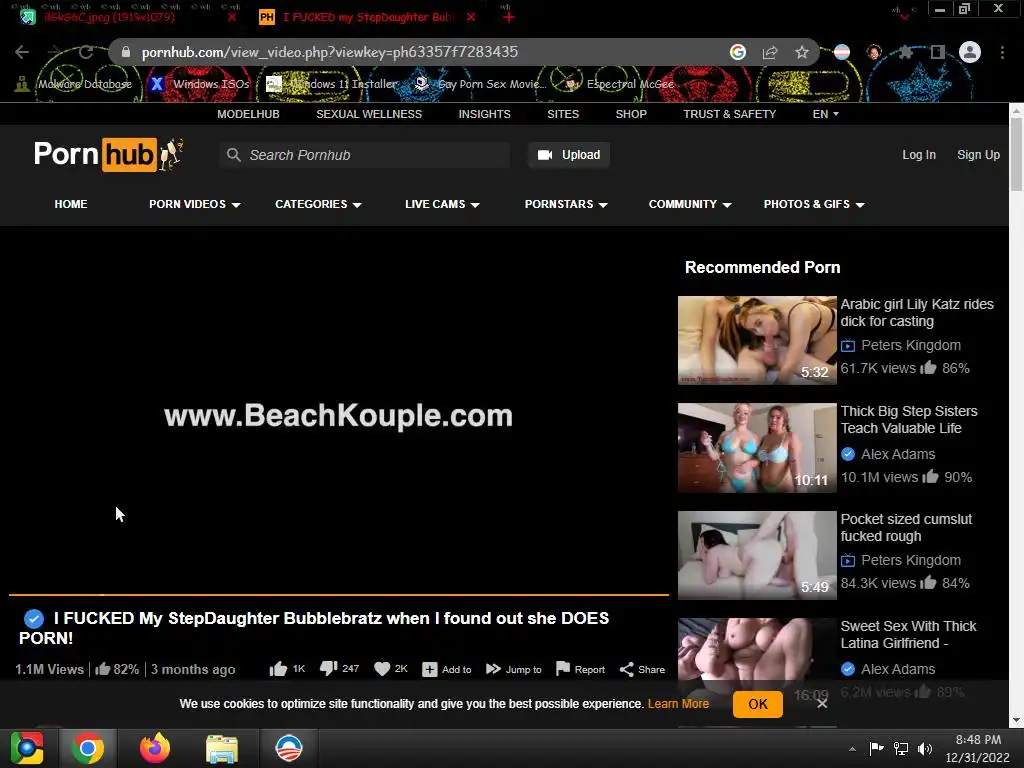Click the thumbs-down dislike icon under the video

tap(328, 669)
